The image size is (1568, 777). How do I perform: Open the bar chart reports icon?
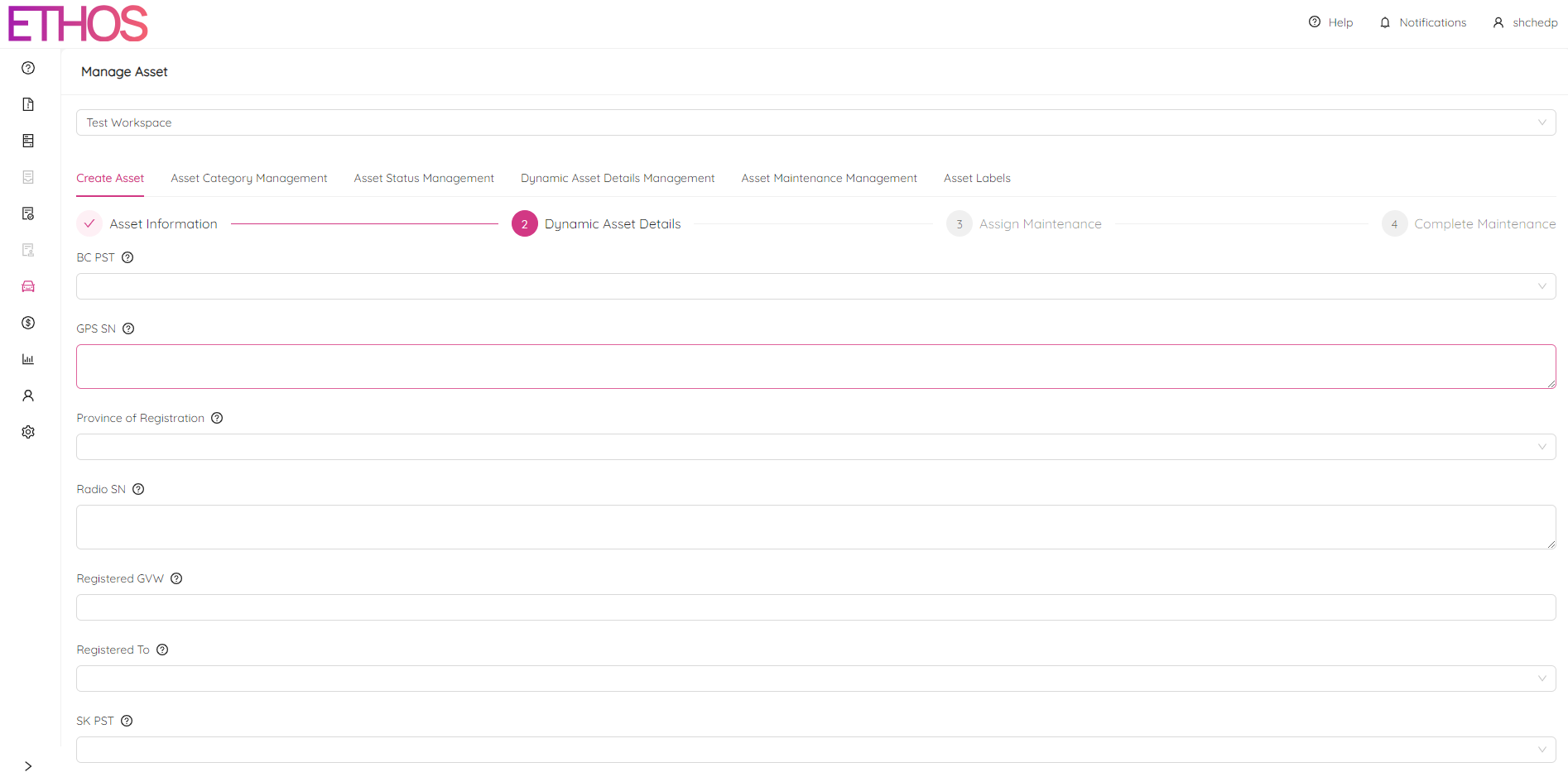click(x=28, y=359)
